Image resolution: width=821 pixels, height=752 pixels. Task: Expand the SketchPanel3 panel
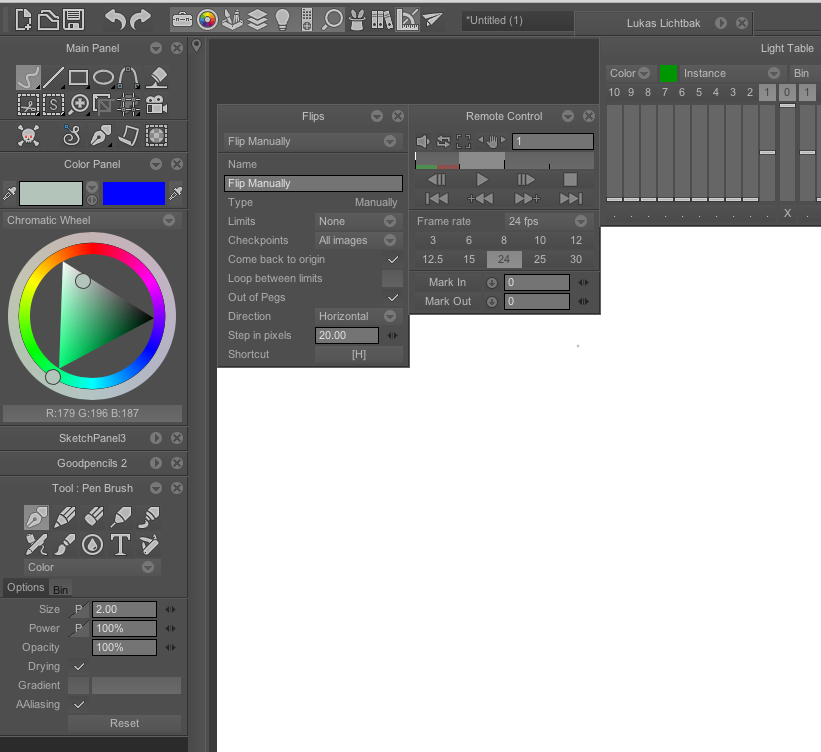click(156, 438)
